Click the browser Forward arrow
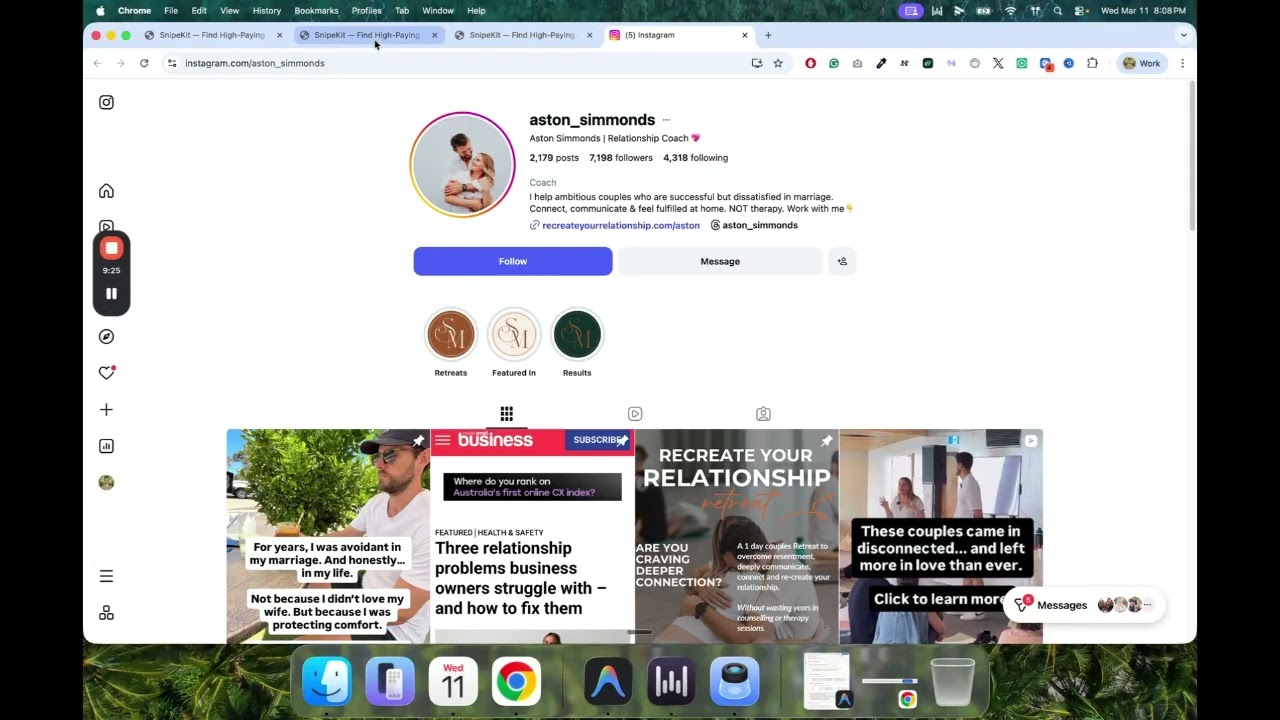The height and width of the screenshot is (720, 1280). point(120,63)
